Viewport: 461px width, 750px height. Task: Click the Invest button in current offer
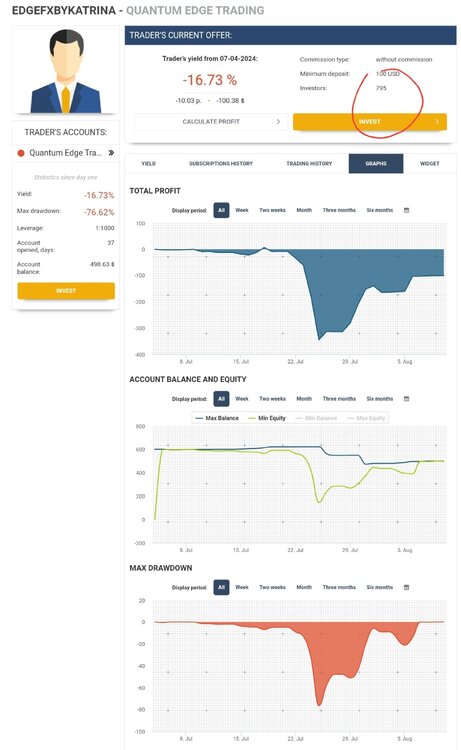tap(370, 121)
